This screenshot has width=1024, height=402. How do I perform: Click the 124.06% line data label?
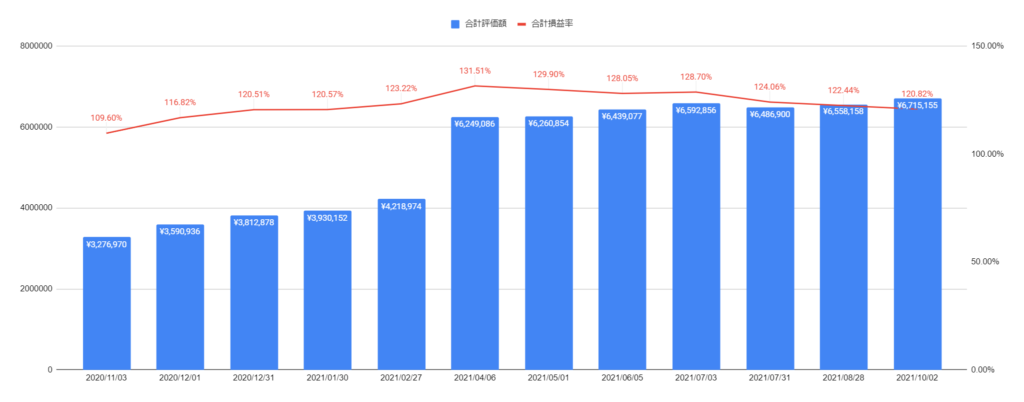coord(770,87)
